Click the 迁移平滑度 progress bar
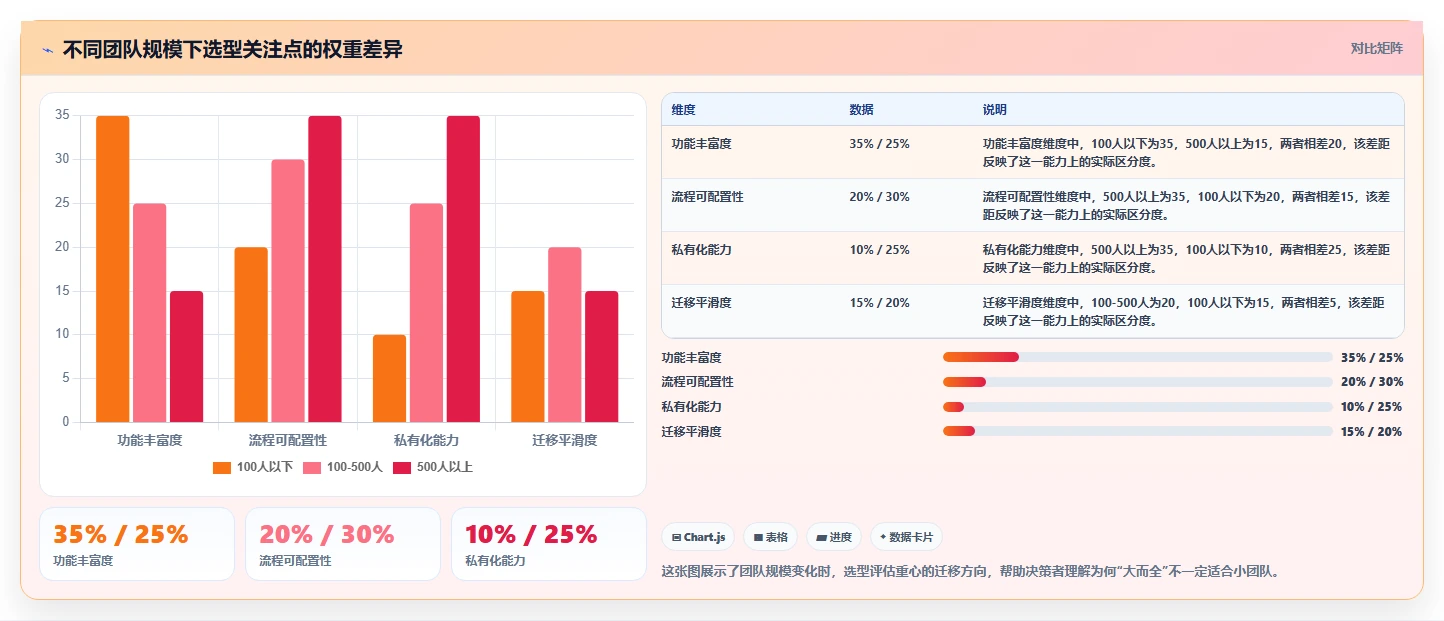Screen dimensions: 1444x621 [1138, 431]
